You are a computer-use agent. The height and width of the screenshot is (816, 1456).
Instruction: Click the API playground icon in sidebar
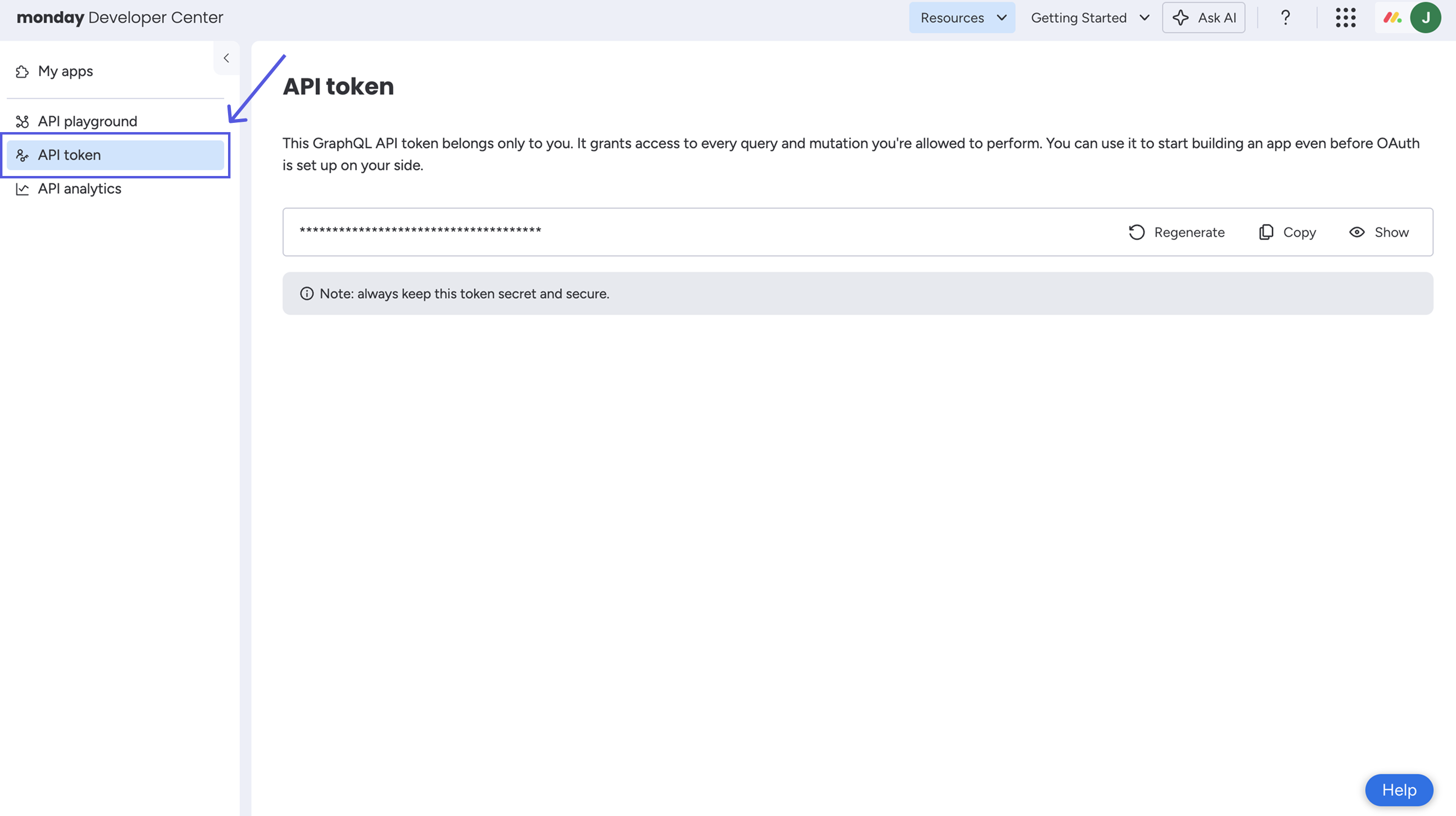(22, 121)
